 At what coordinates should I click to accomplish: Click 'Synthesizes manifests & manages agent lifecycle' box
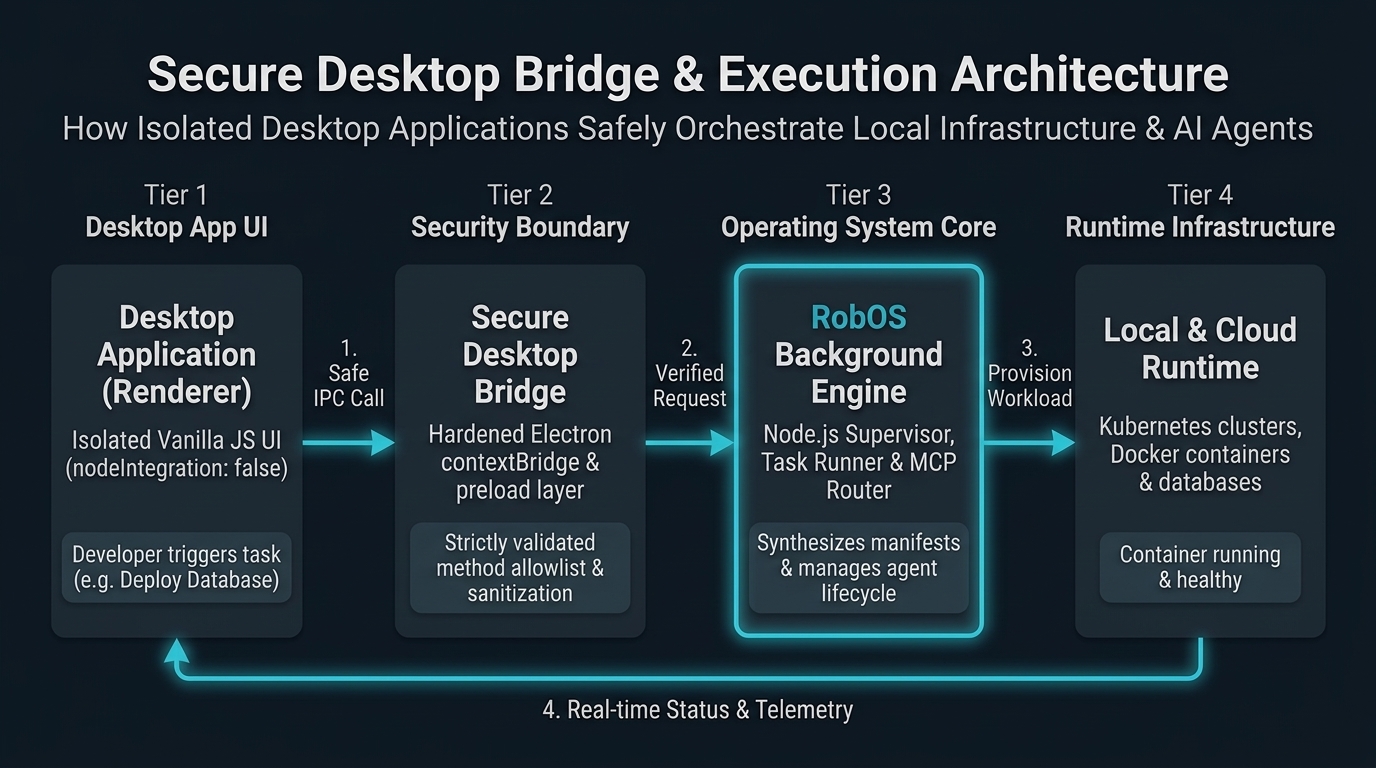859,567
